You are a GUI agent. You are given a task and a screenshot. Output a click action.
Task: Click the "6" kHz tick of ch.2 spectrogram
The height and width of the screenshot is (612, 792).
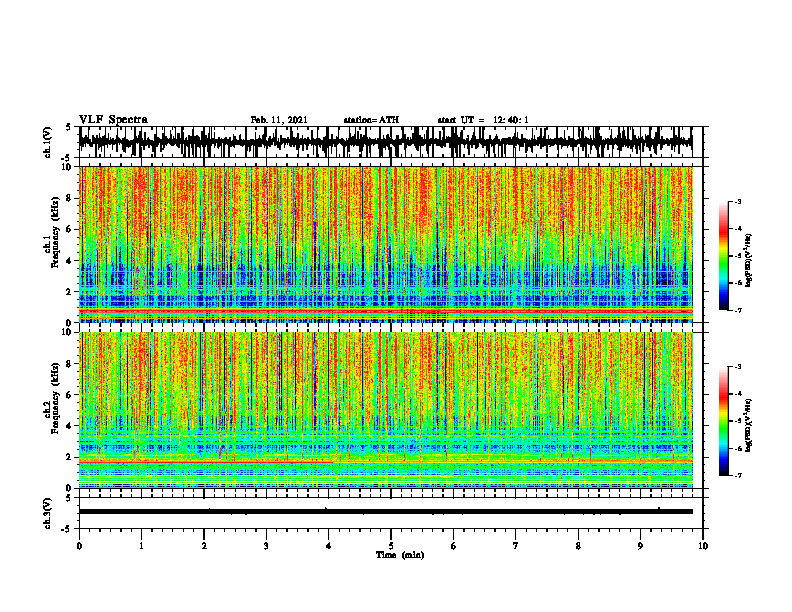pyautogui.click(x=70, y=395)
